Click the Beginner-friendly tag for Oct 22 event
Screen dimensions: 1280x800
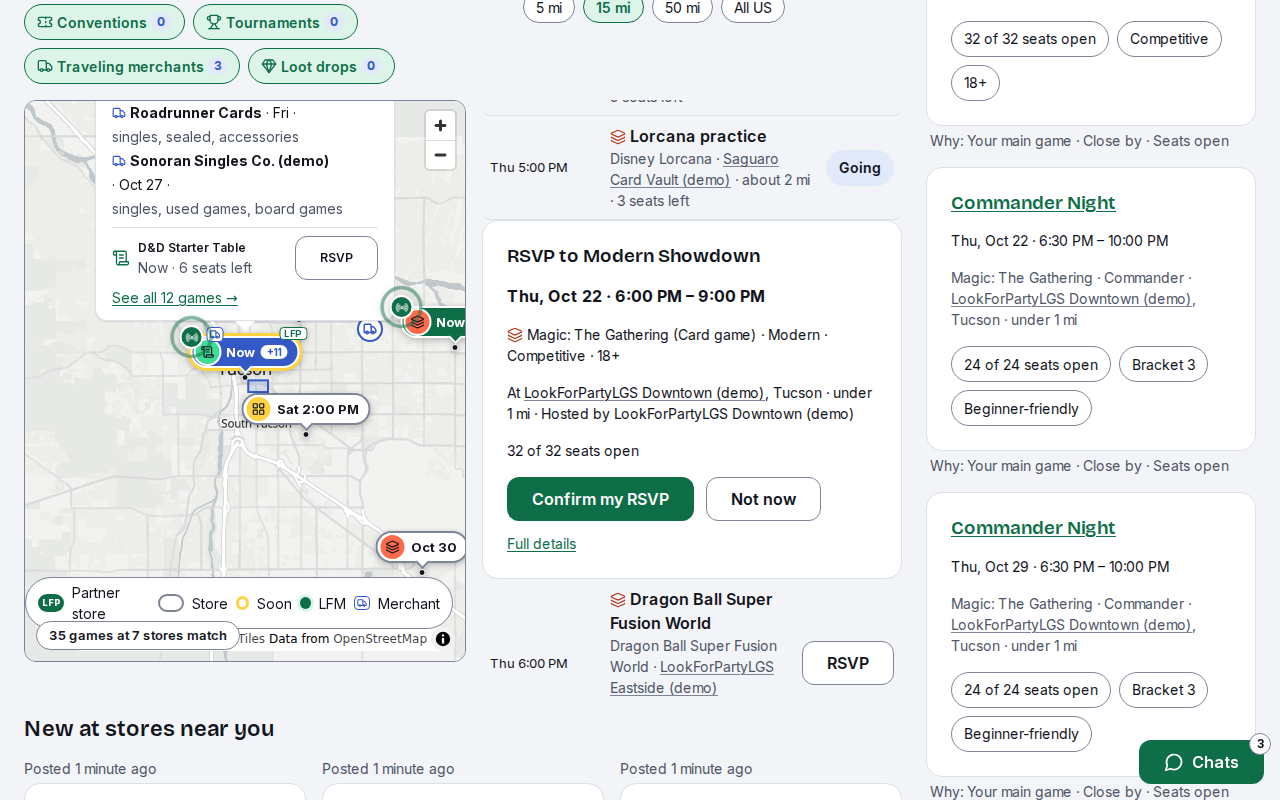[1021, 408]
